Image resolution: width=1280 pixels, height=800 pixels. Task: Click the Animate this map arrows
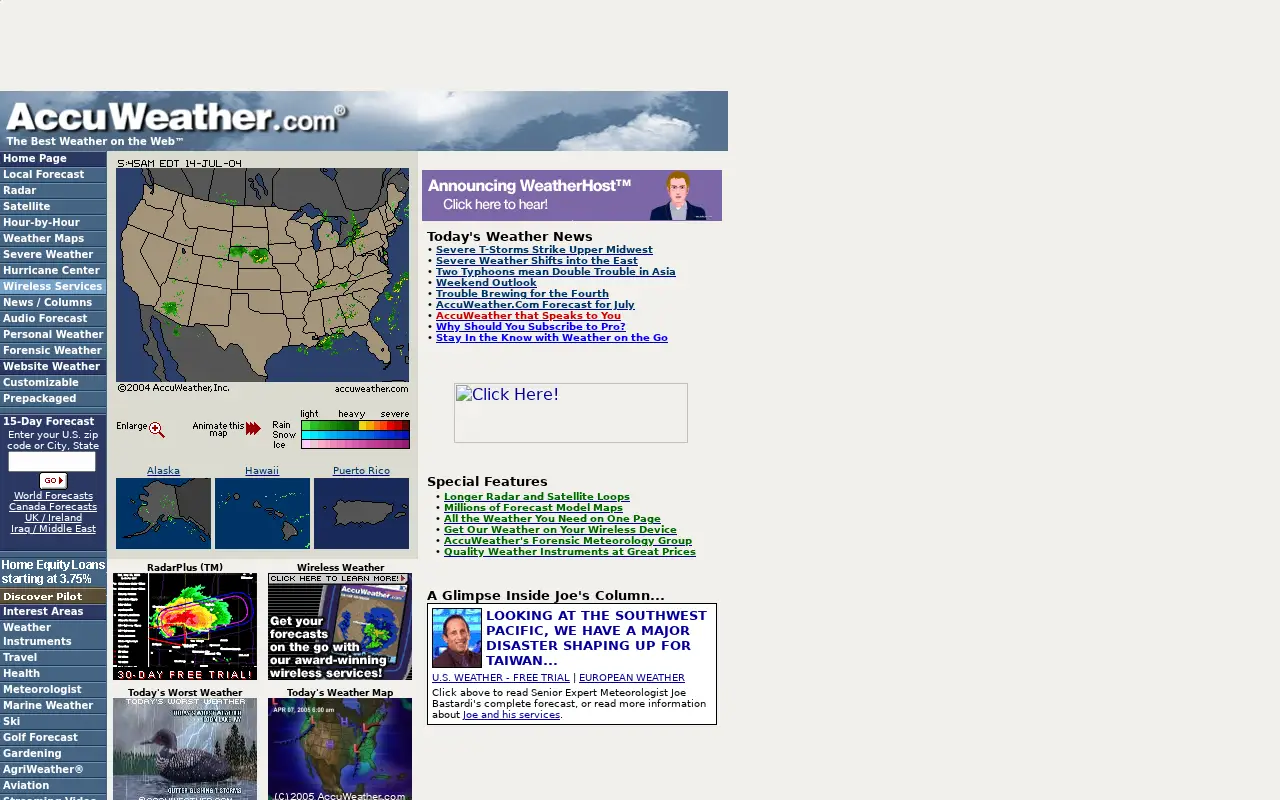253,428
